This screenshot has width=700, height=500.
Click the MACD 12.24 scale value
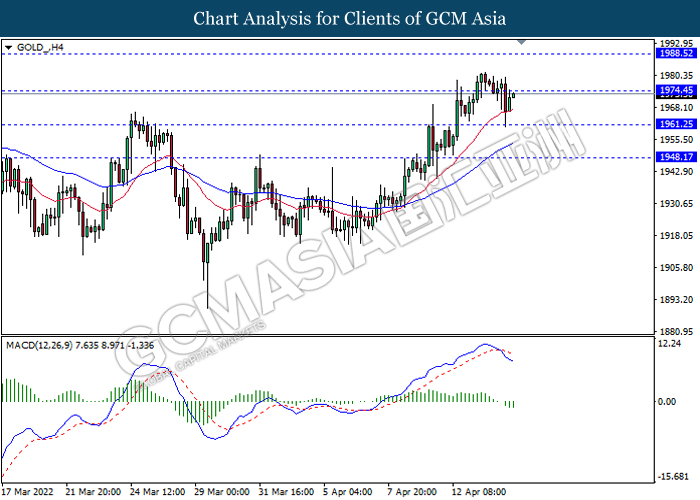point(670,344)
